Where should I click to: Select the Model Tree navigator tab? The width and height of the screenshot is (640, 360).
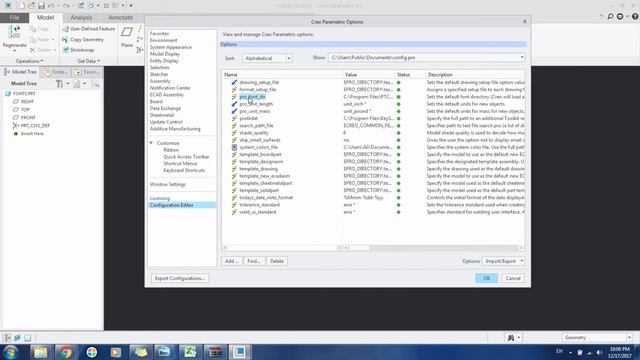(20, 72)
